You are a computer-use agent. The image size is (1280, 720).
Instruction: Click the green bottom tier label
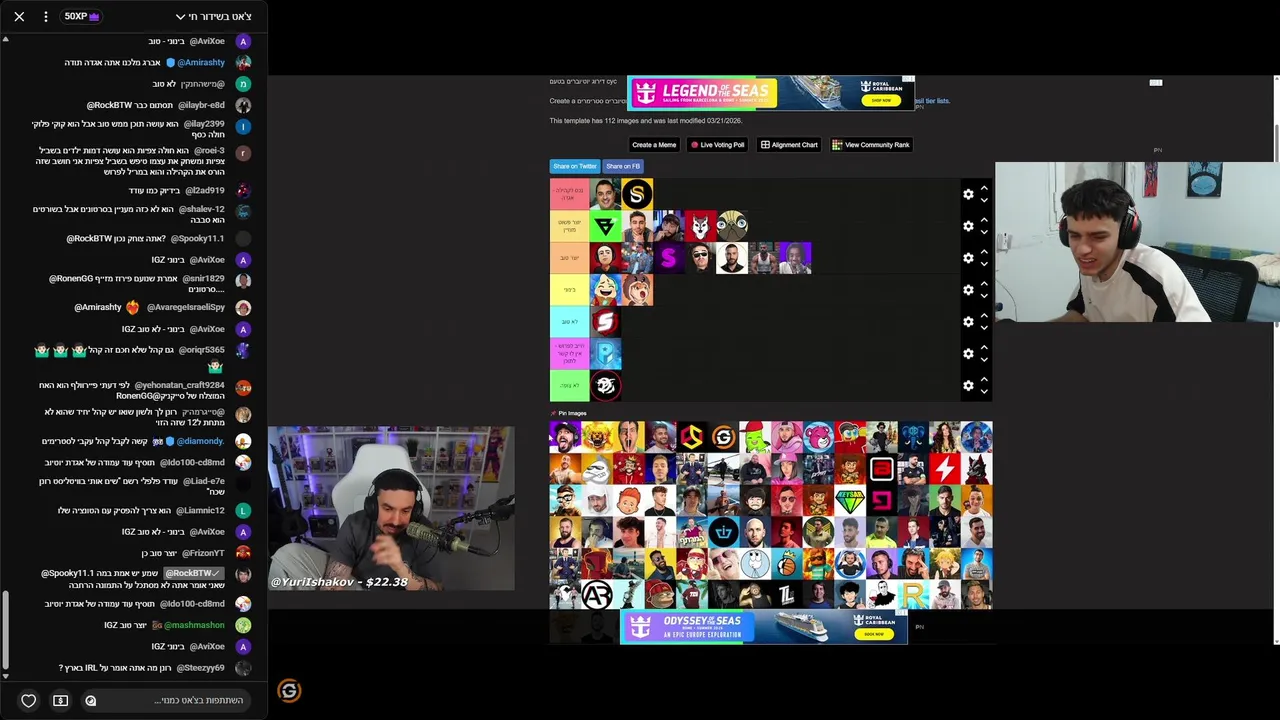point(569,386)
